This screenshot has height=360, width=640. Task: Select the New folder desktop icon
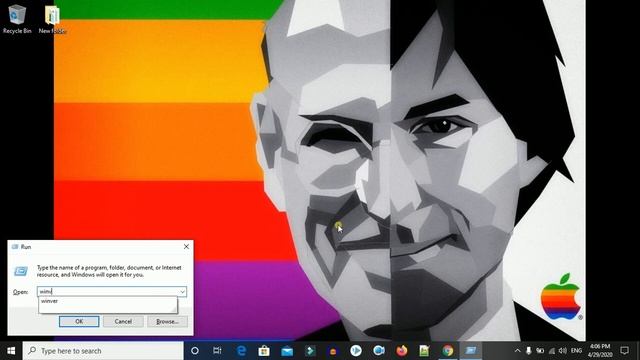[52, 19]
